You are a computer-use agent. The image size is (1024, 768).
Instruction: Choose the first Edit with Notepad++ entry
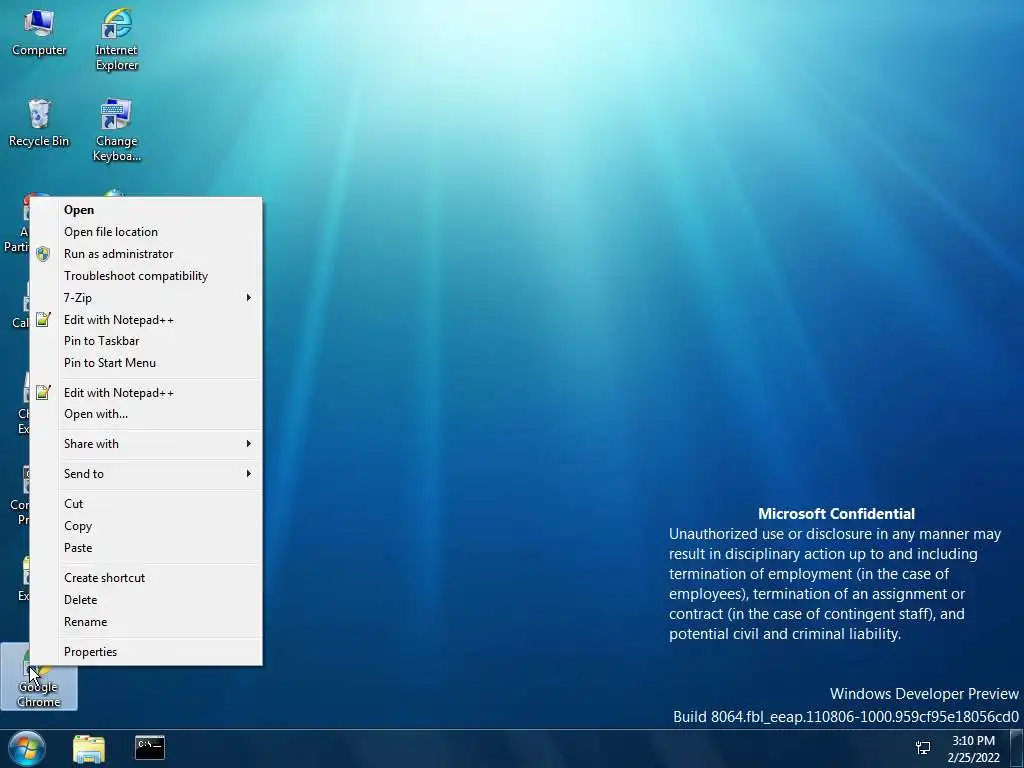146,320
